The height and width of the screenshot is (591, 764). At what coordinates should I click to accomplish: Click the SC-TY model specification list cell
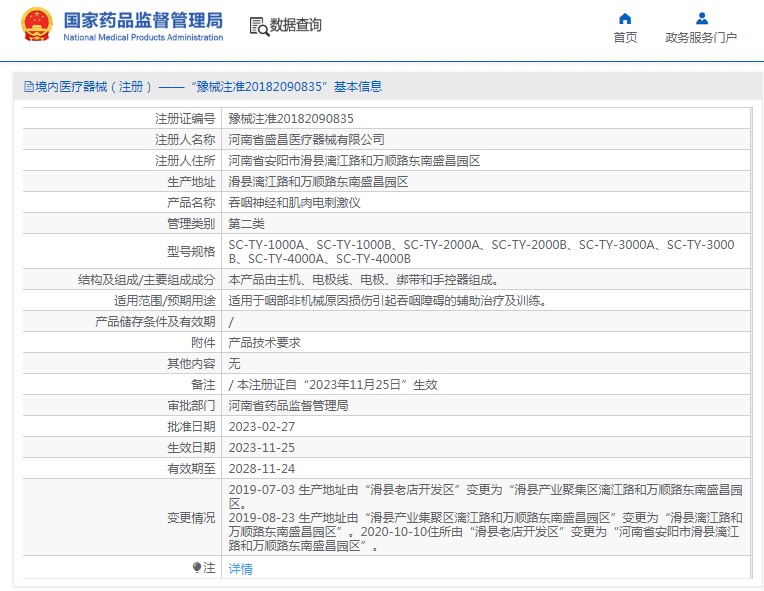tap(481, 251)
